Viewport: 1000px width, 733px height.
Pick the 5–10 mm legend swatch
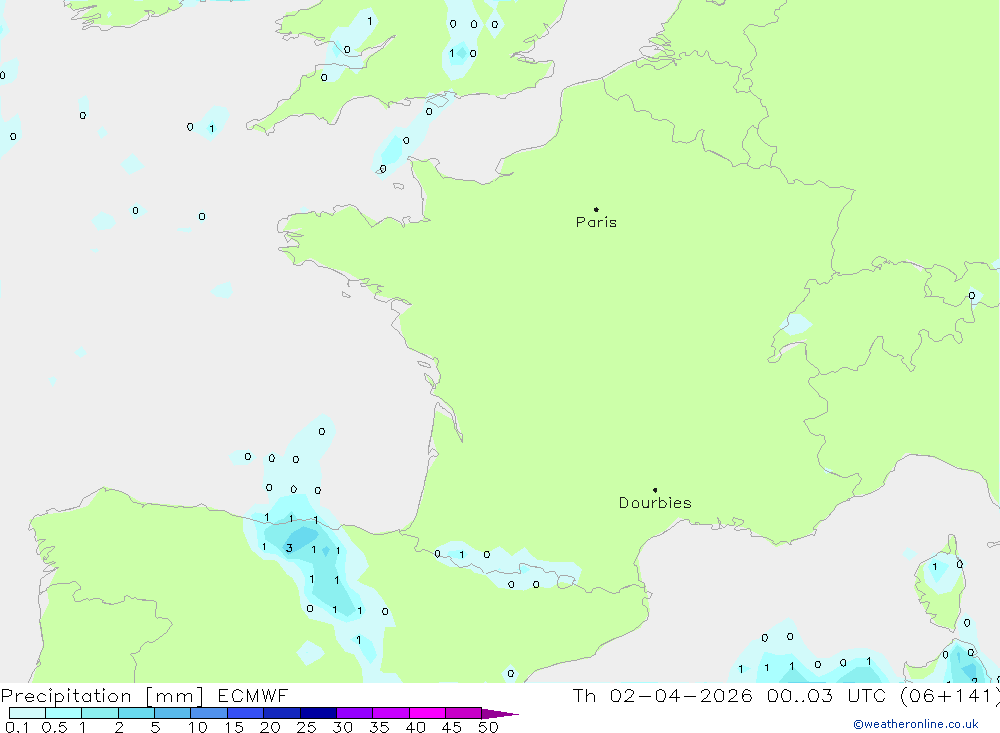coord(173,713)
